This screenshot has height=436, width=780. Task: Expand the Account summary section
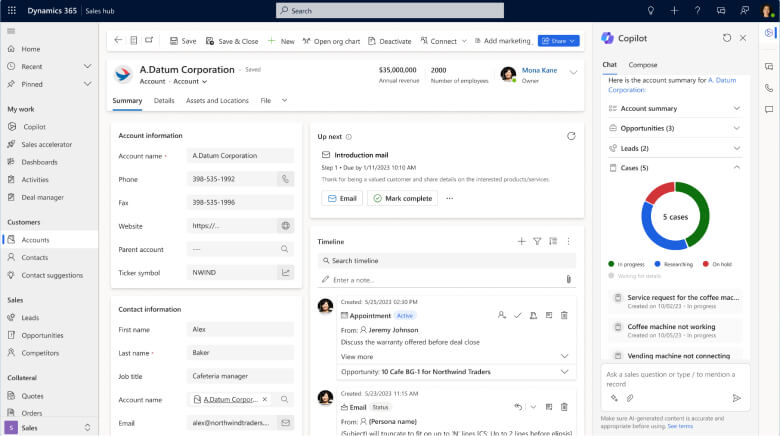pyautogui.click(x=737, y=108)
